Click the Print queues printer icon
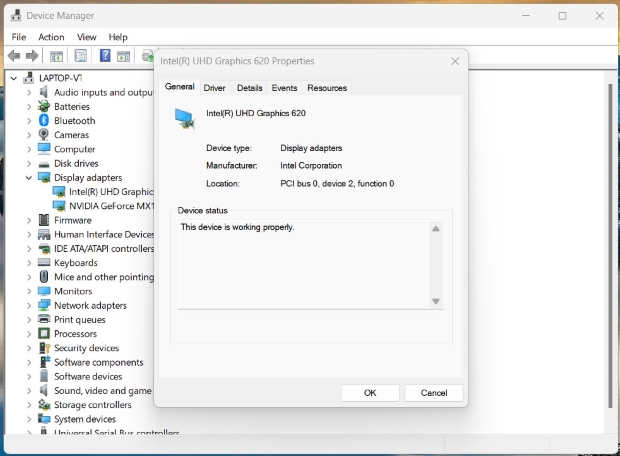The image size is (620, 456). 44,320
